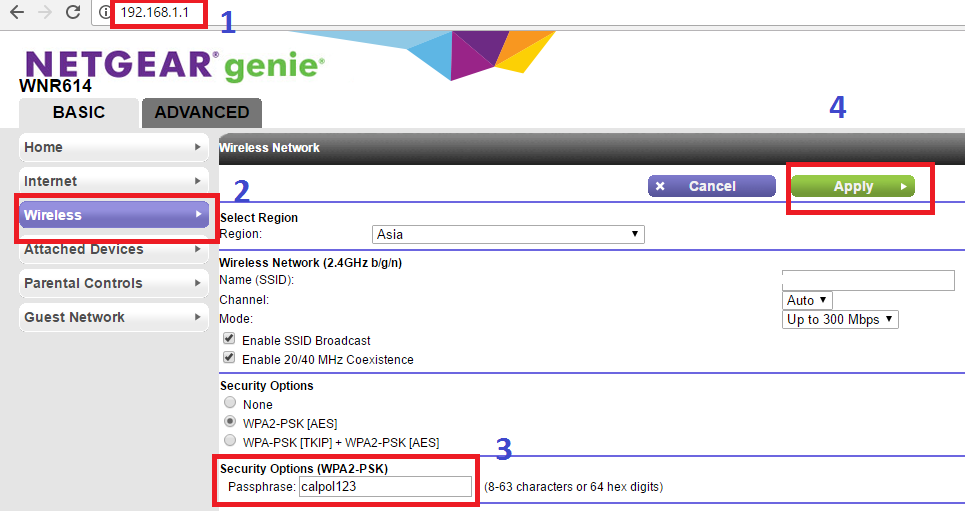The image size is (965, 511).
Task: Open Guest Network in the sidebar
Action: tap(114, 317)
